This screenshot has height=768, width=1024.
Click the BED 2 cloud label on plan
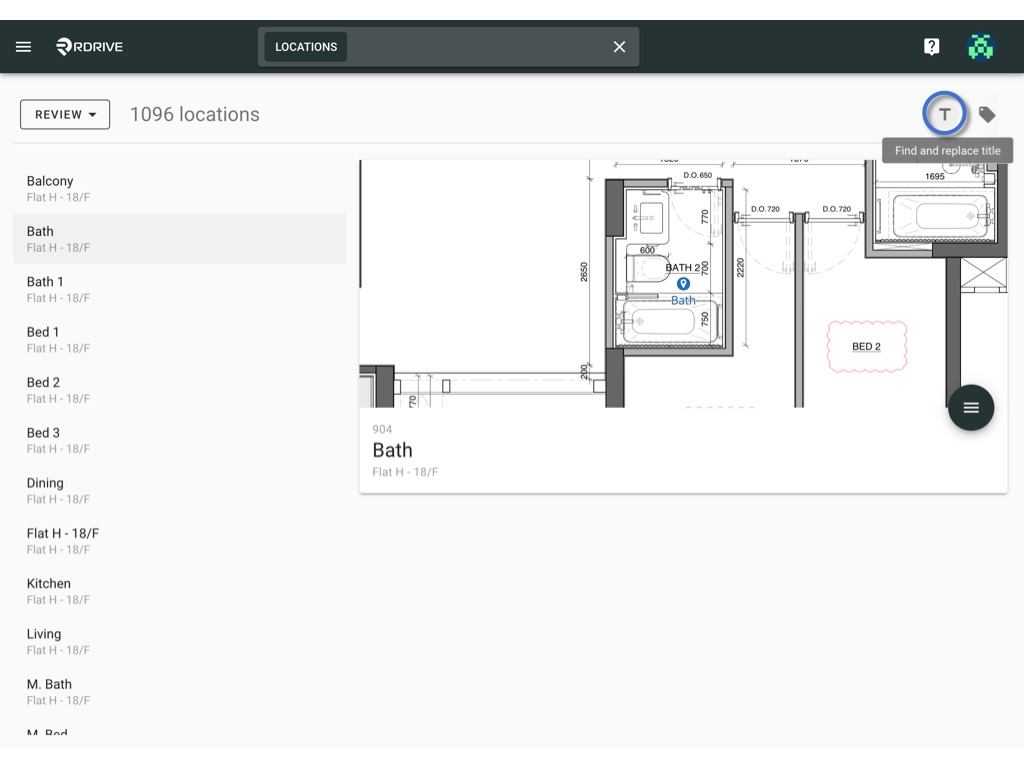(x=867, y=347)
